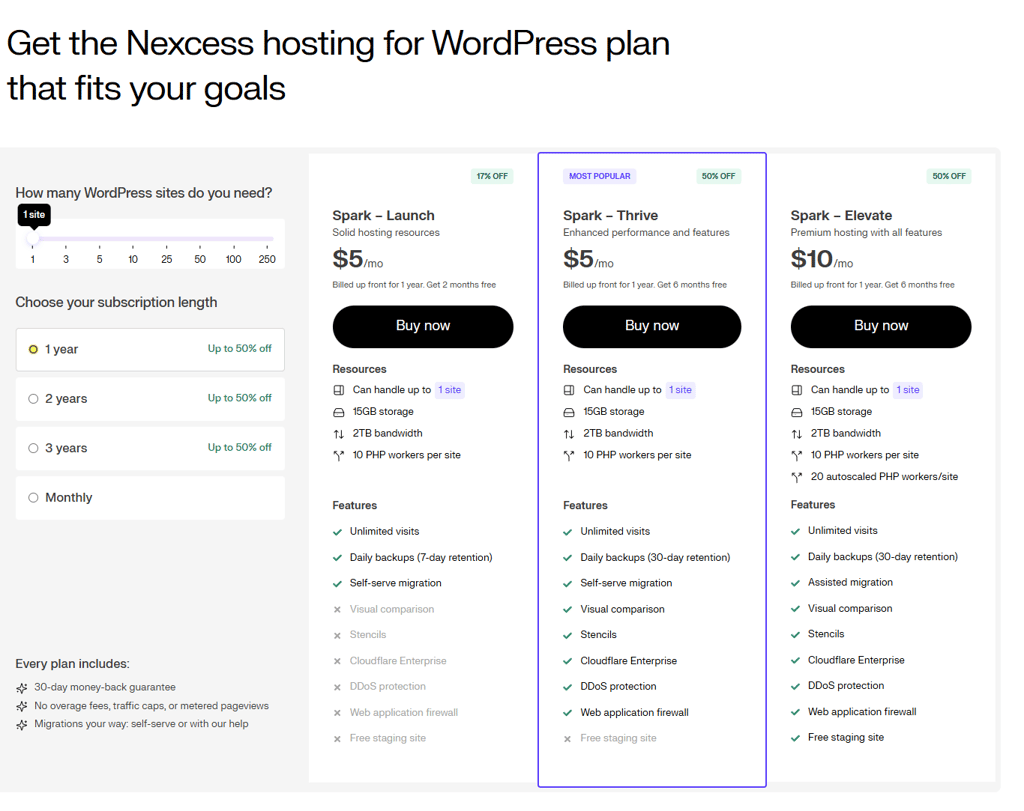This screenshot has width=1024, height=811.
Task: Click the Spark – Elevate plan title
Action: click(841, 215)
